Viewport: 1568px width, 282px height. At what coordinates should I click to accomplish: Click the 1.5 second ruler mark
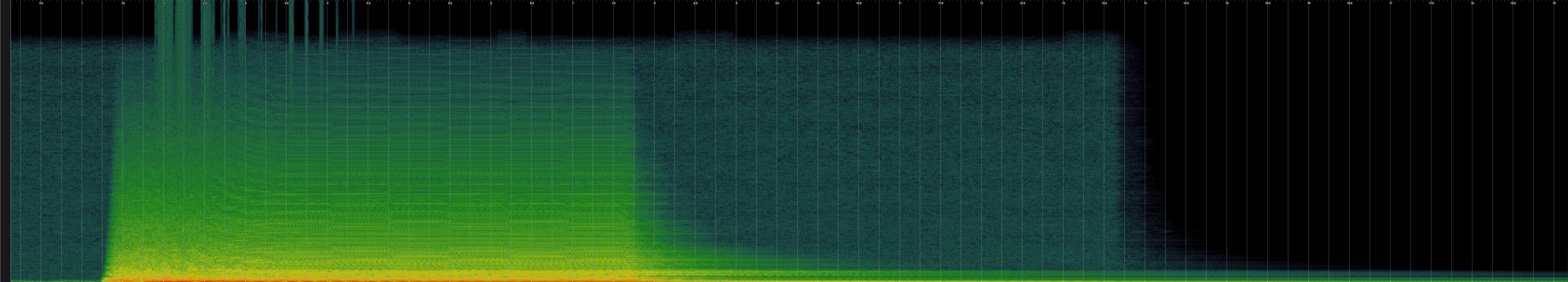point(123,3)
